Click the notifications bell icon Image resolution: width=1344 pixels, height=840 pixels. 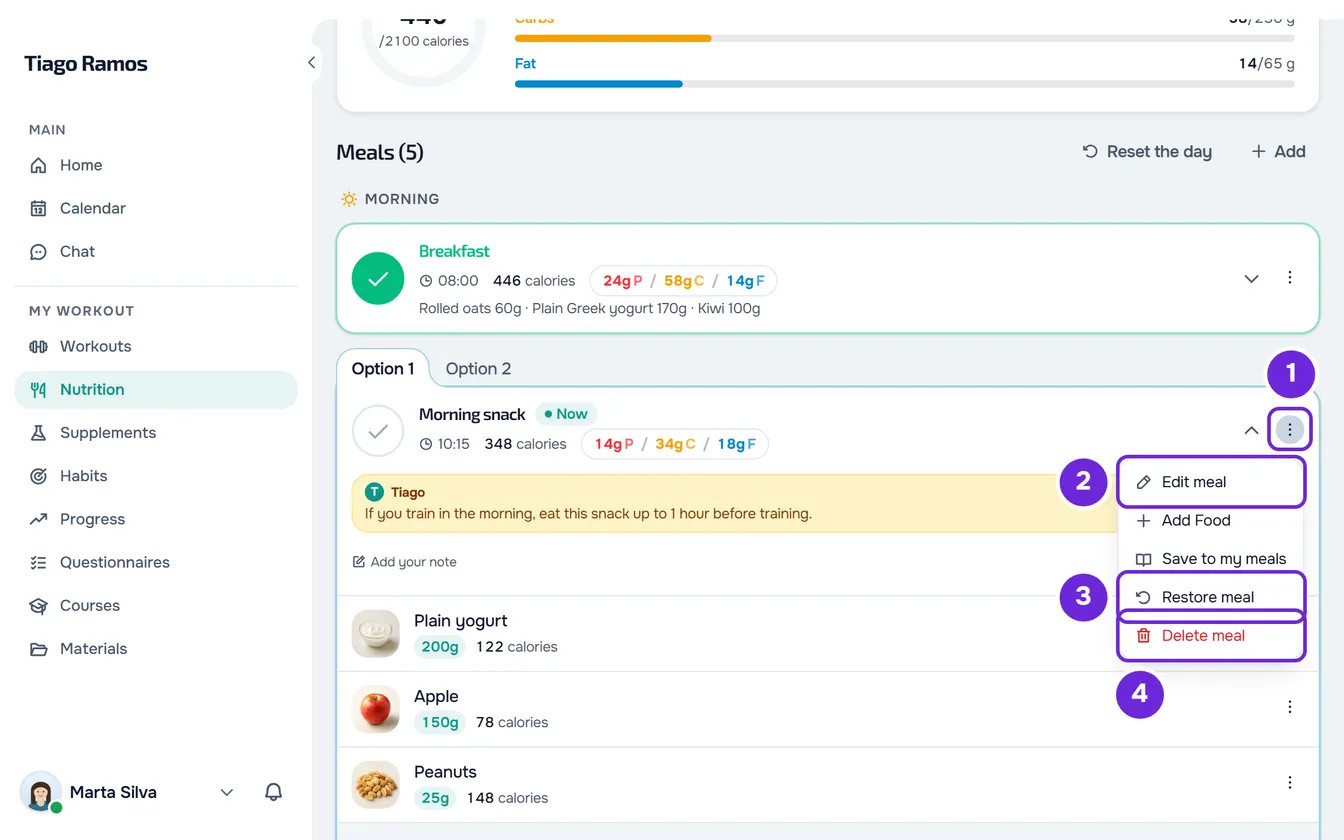(273, 792)
